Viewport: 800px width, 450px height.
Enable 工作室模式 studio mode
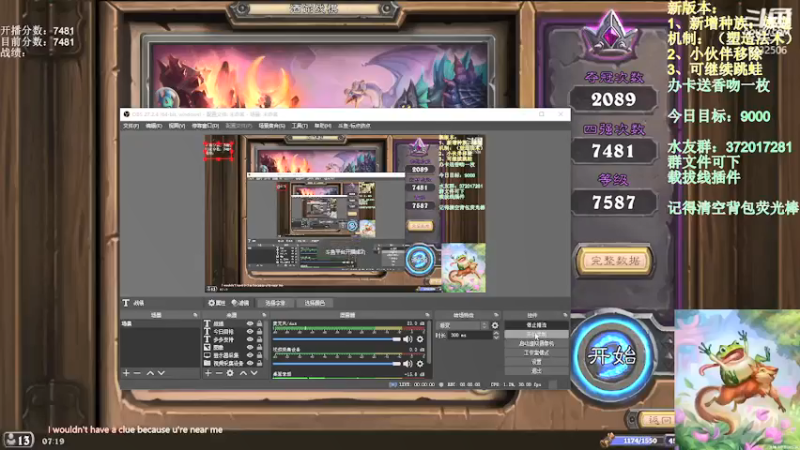coord(536,353)
